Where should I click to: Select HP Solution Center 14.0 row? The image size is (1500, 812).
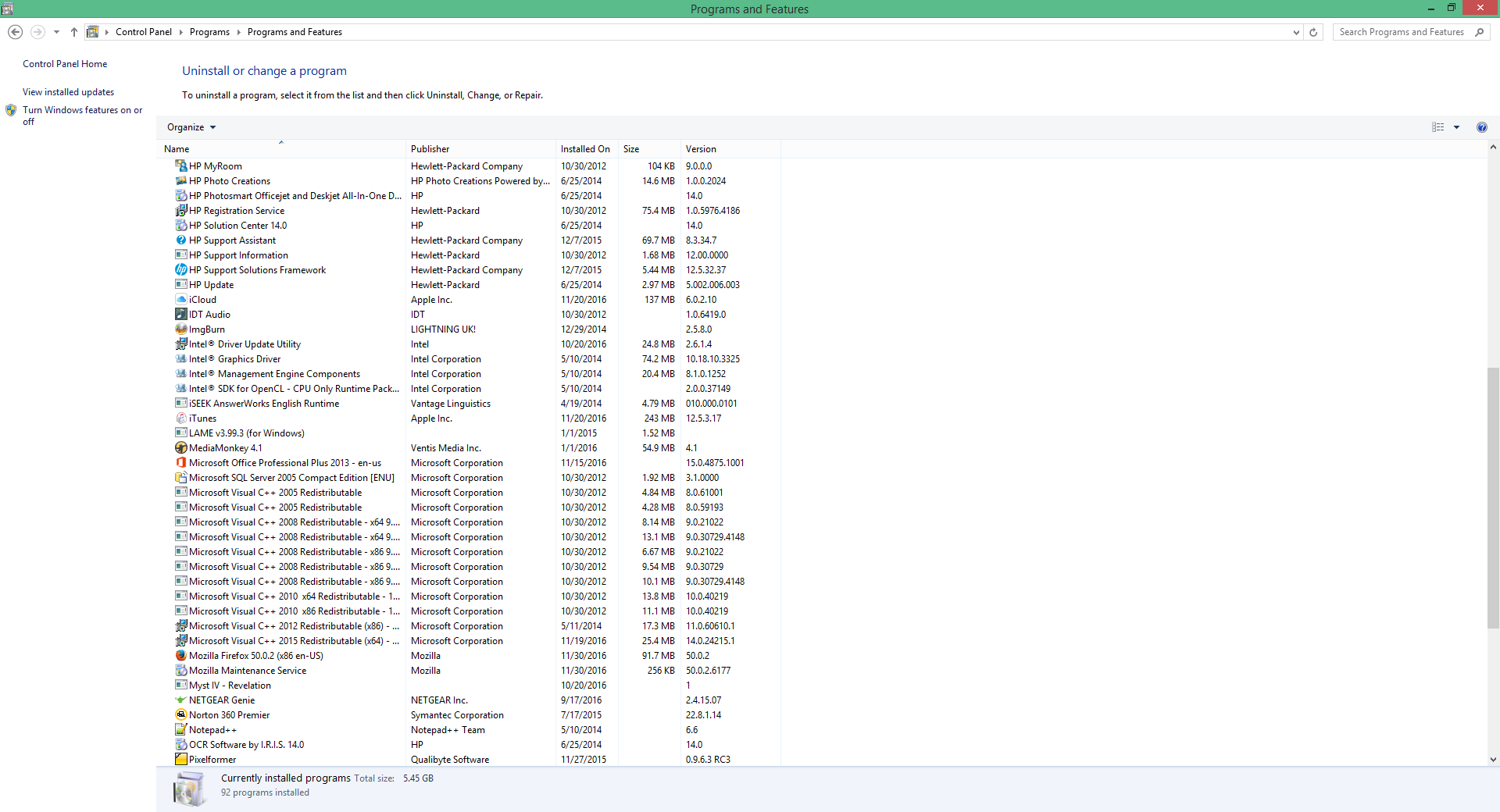478,225
